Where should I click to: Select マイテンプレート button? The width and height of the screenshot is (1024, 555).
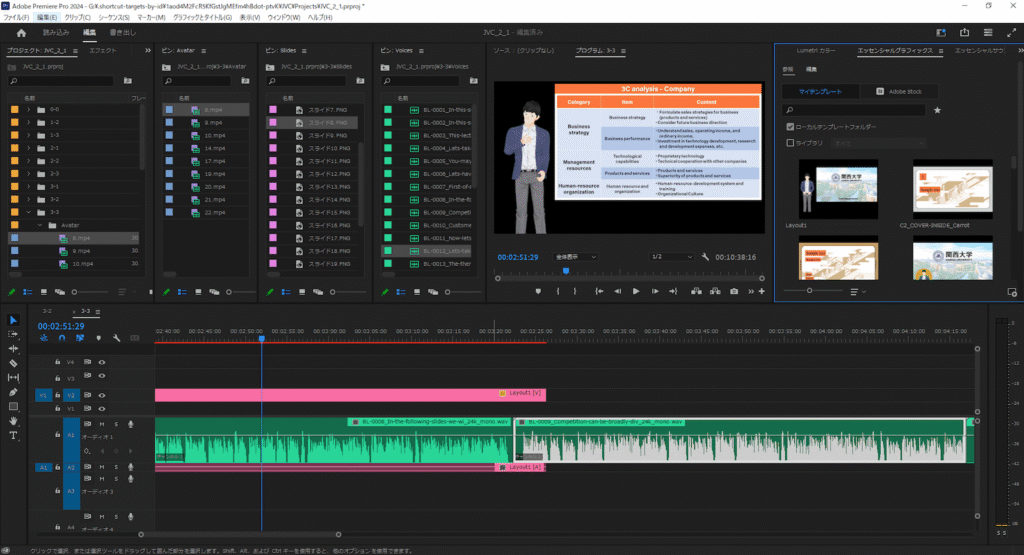point(820,91)
